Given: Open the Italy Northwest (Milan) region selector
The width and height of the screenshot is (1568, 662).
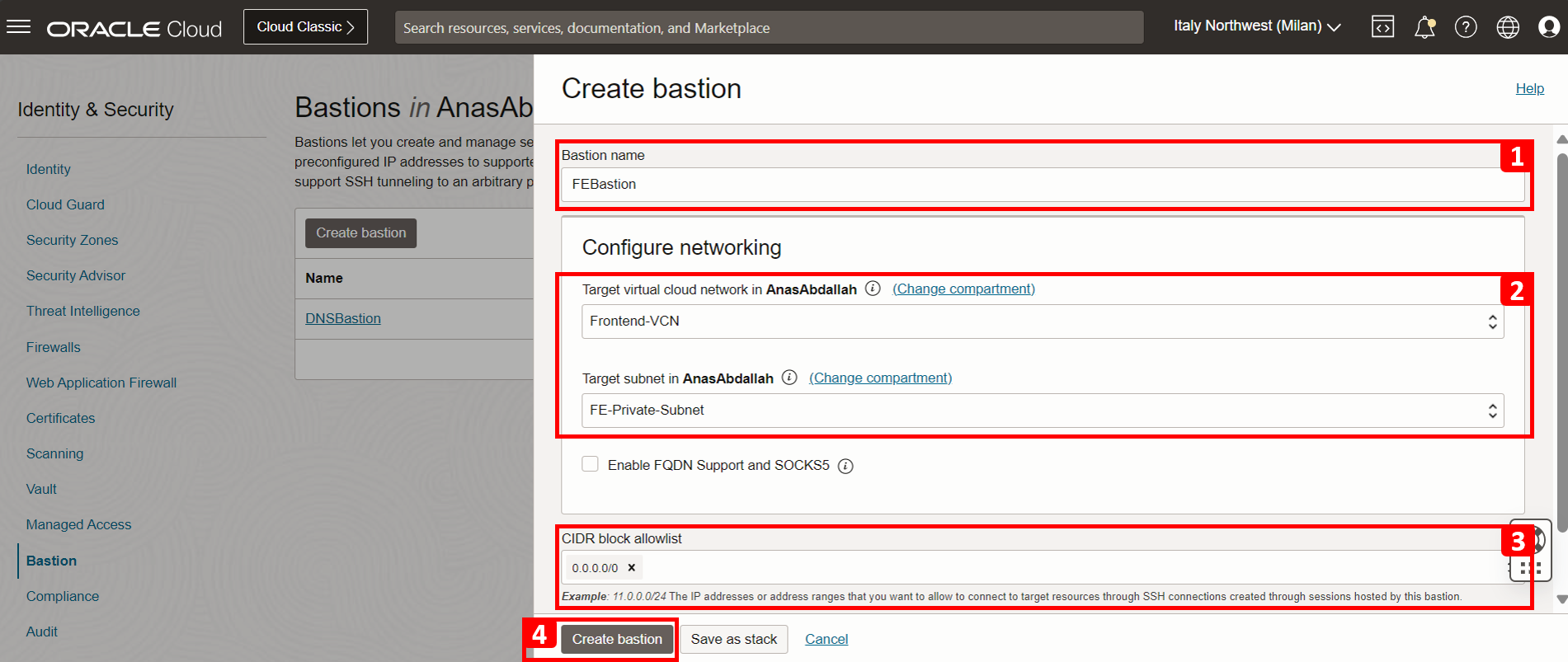Looking at the screenshot, I should (1257, 26).
